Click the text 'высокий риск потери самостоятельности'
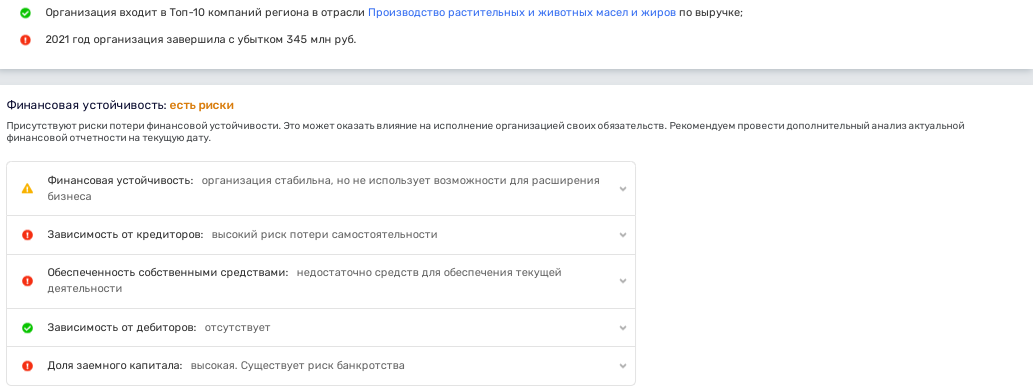 pos(324,234)
